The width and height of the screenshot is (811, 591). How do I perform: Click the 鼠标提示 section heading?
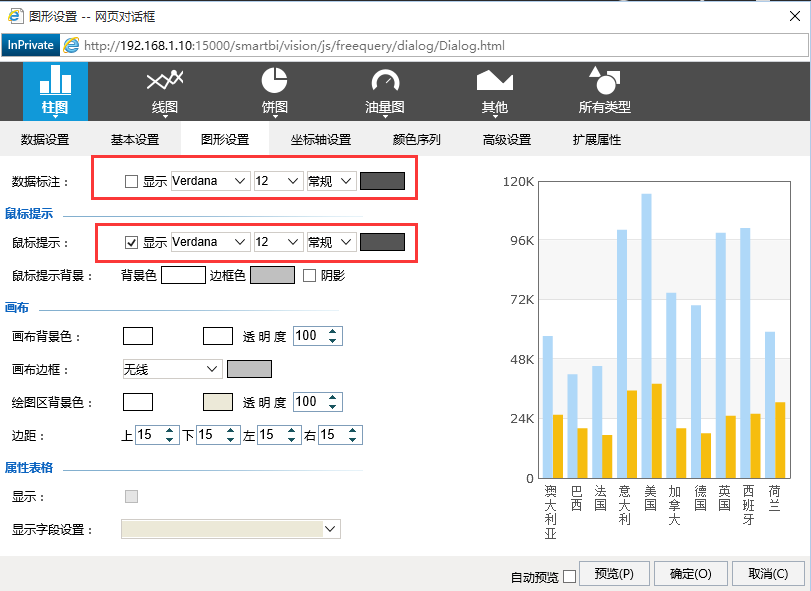28,214
